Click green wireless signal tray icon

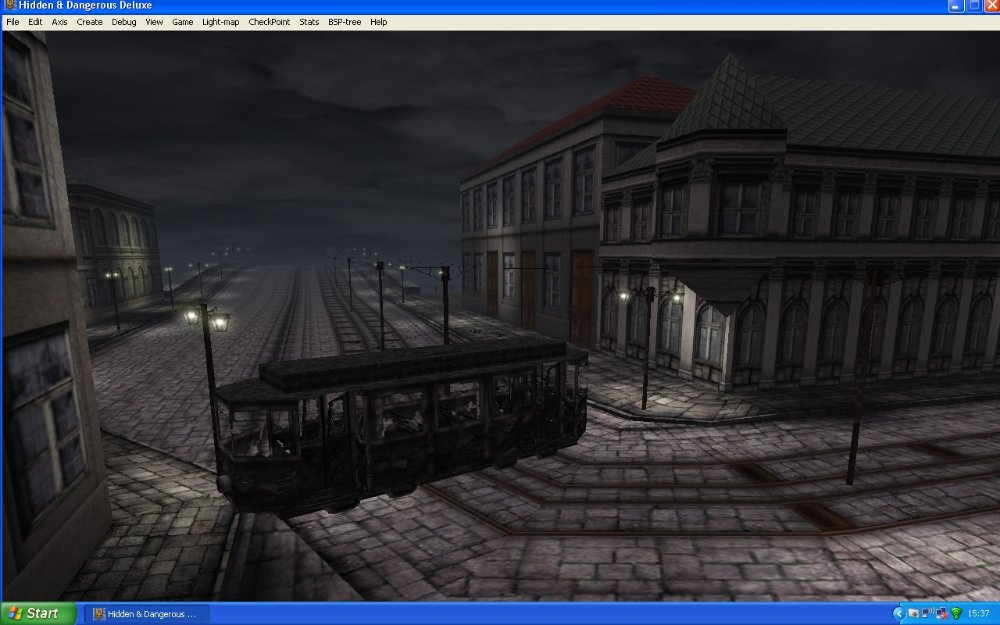pos(956,614)
